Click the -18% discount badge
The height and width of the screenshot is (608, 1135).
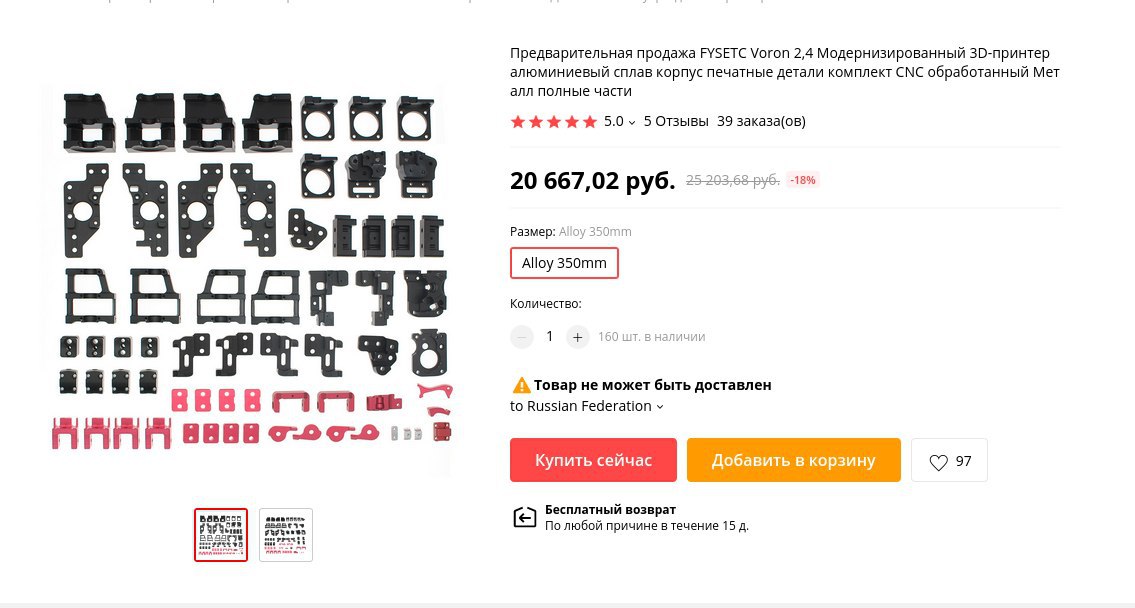click(x=803, y=180)
